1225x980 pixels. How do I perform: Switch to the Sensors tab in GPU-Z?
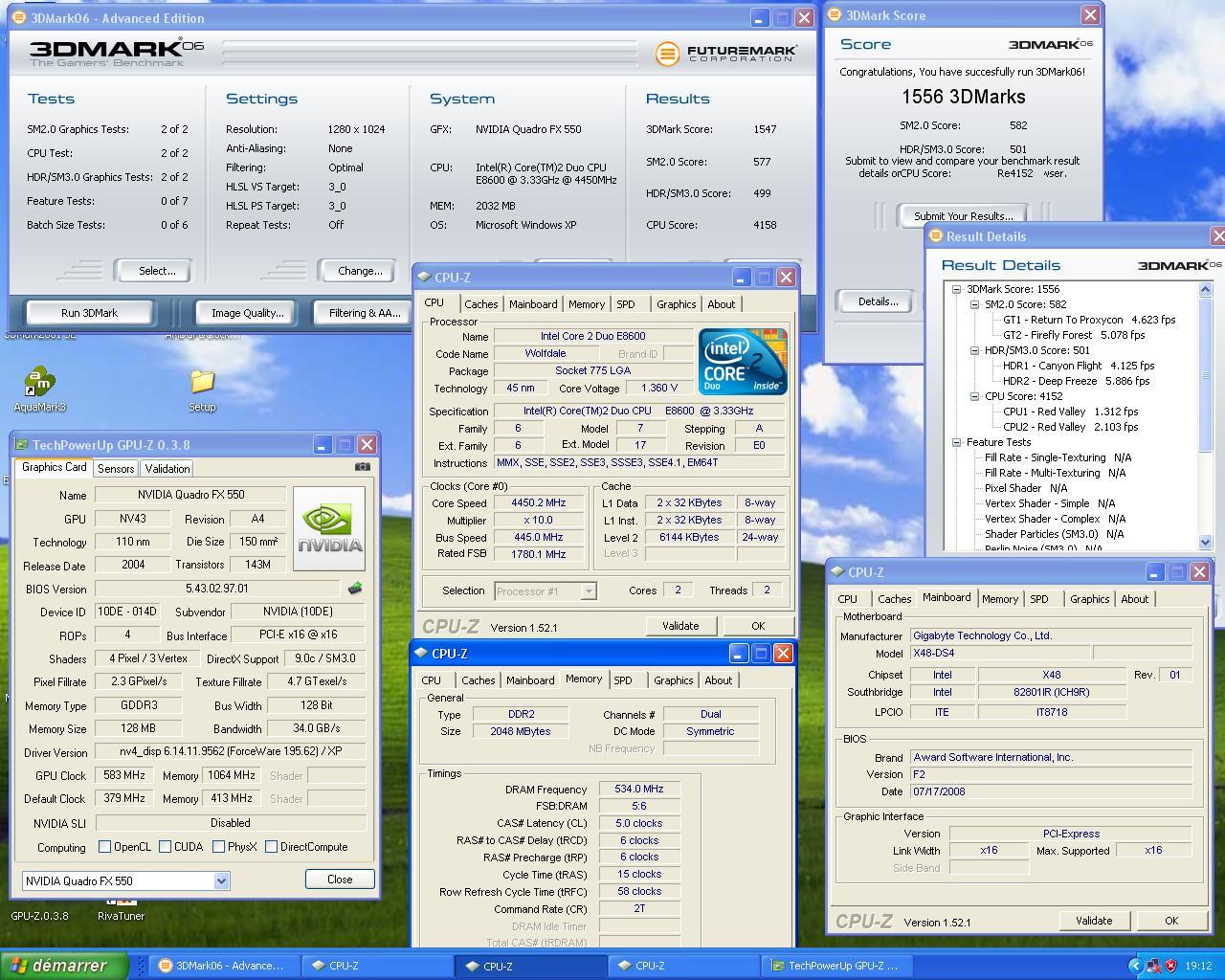coord(116,469)
